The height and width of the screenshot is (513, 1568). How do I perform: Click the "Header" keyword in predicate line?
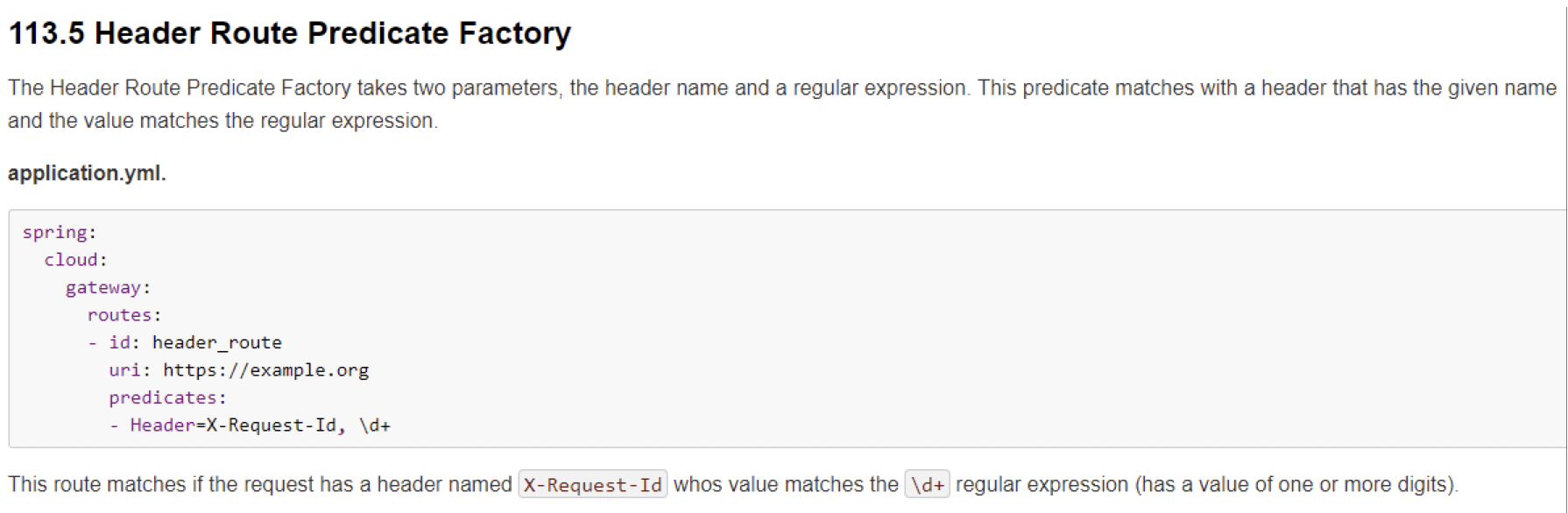pos(163,425)
